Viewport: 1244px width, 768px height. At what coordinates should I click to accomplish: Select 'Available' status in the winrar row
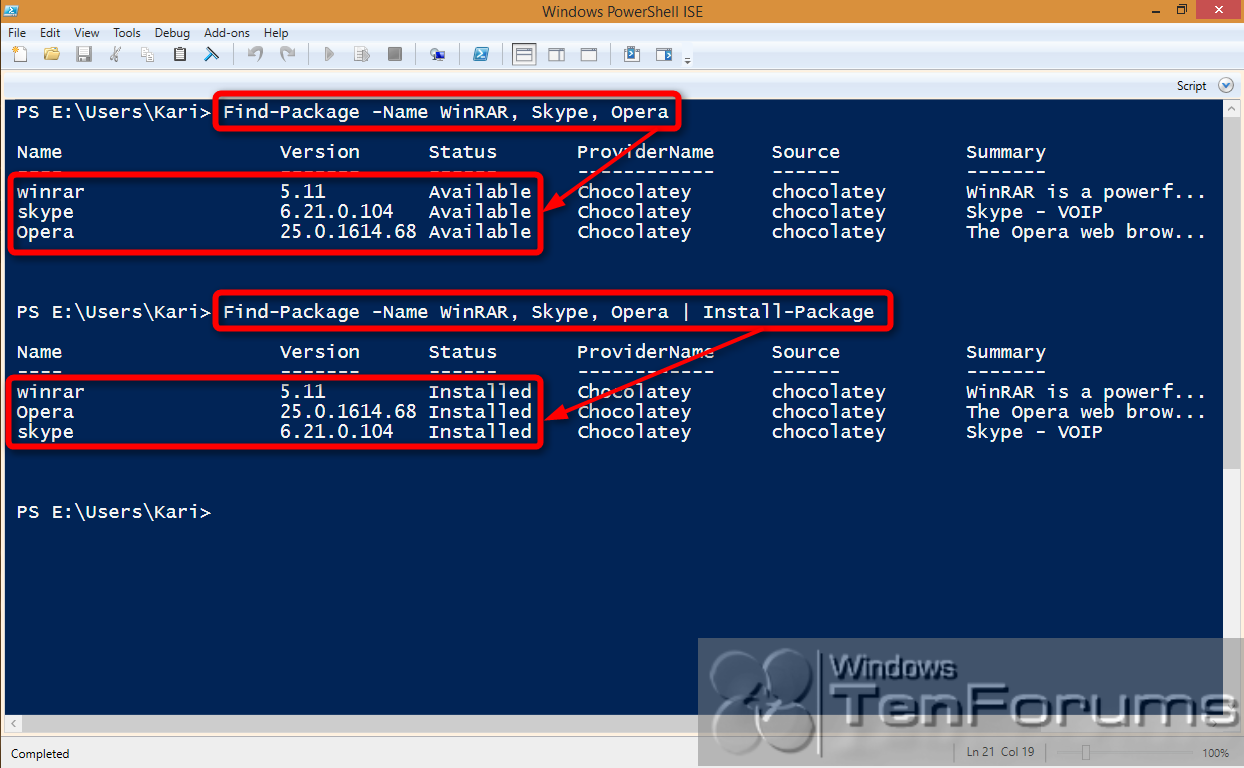coord(480,192)
